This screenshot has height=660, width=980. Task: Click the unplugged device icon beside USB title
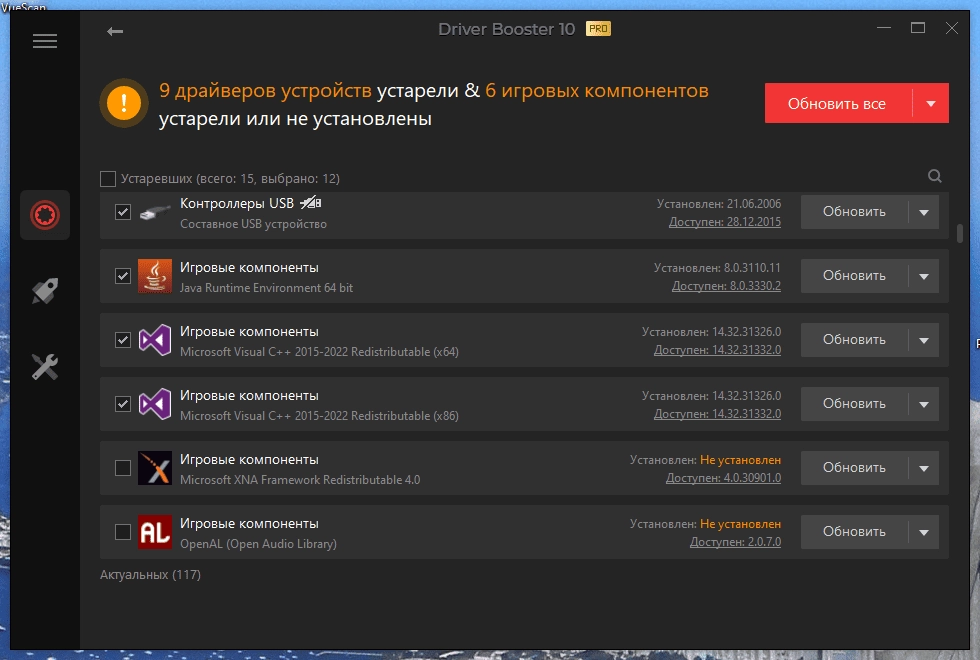311,202
